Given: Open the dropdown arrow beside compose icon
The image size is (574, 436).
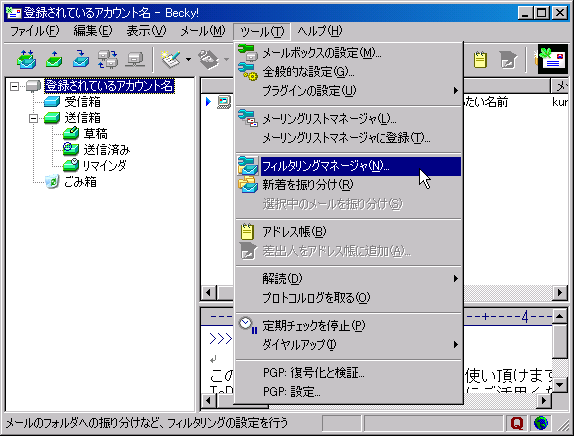Looking at the screenshot, I should (188, 59).
